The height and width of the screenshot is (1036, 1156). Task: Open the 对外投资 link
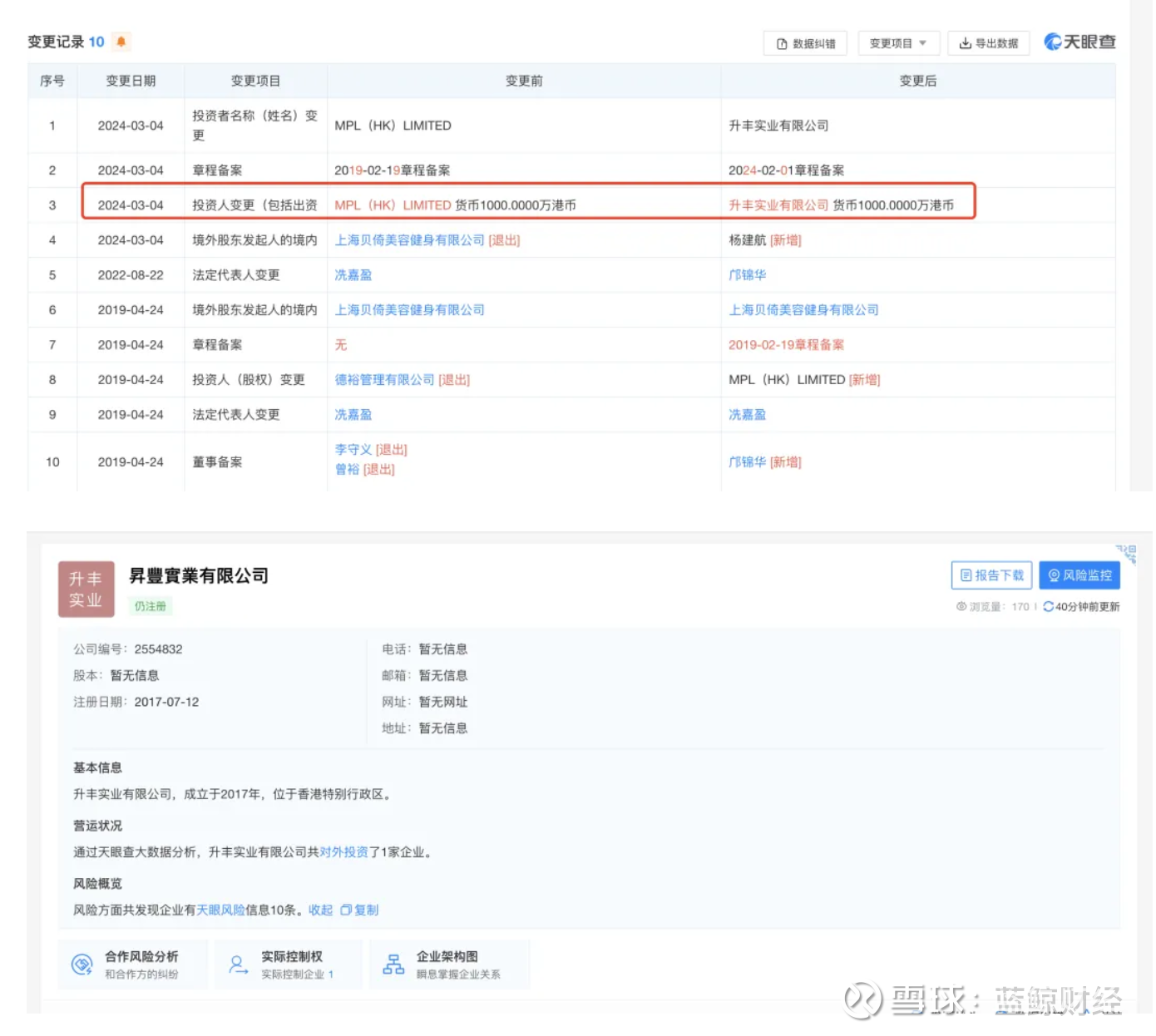point(343,852)
